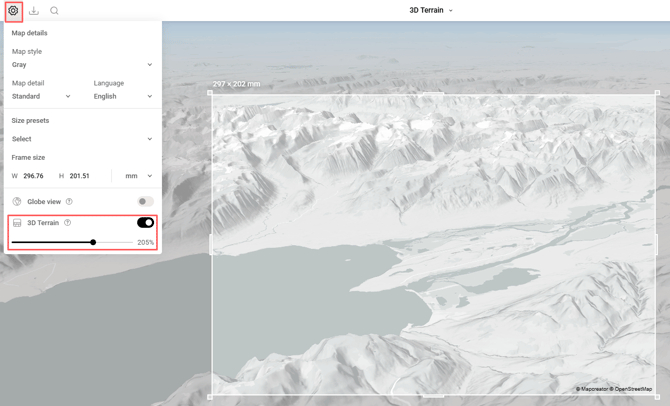670x406 pixels.
Task: Open the 3D Terrain title menu
Action: pyautogui.click(x=431, y=11)
